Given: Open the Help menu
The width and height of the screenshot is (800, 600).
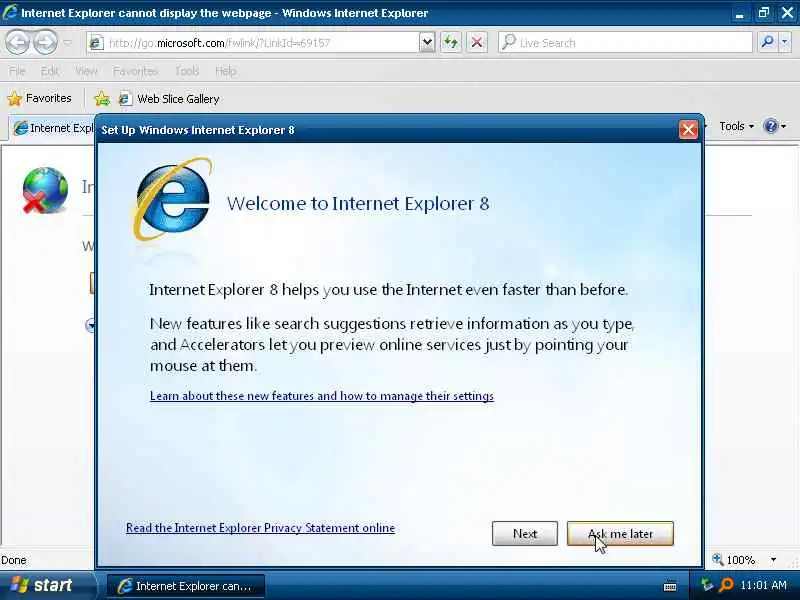Looking at the screenshot, I should [x=226, y=71].
